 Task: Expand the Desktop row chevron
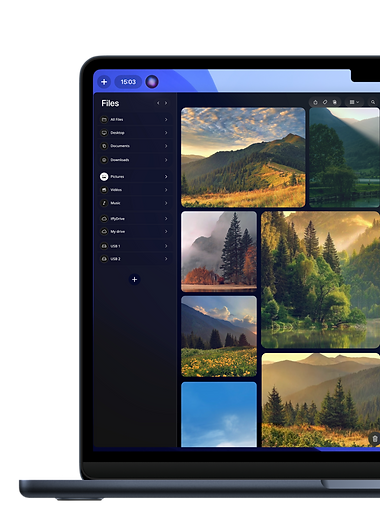[x=166, y=133]
